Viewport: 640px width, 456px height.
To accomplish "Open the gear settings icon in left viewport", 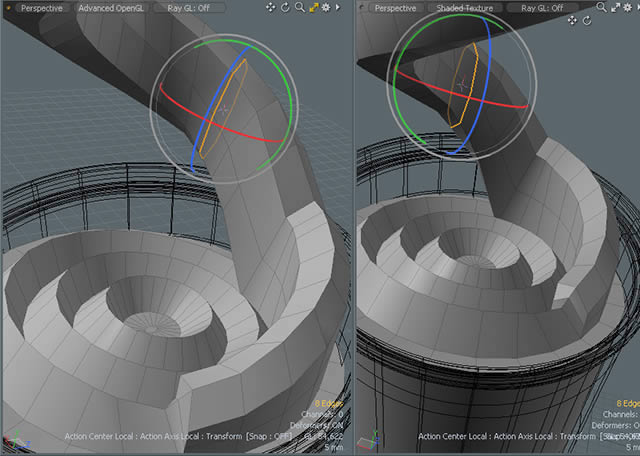I will (326, 7).
